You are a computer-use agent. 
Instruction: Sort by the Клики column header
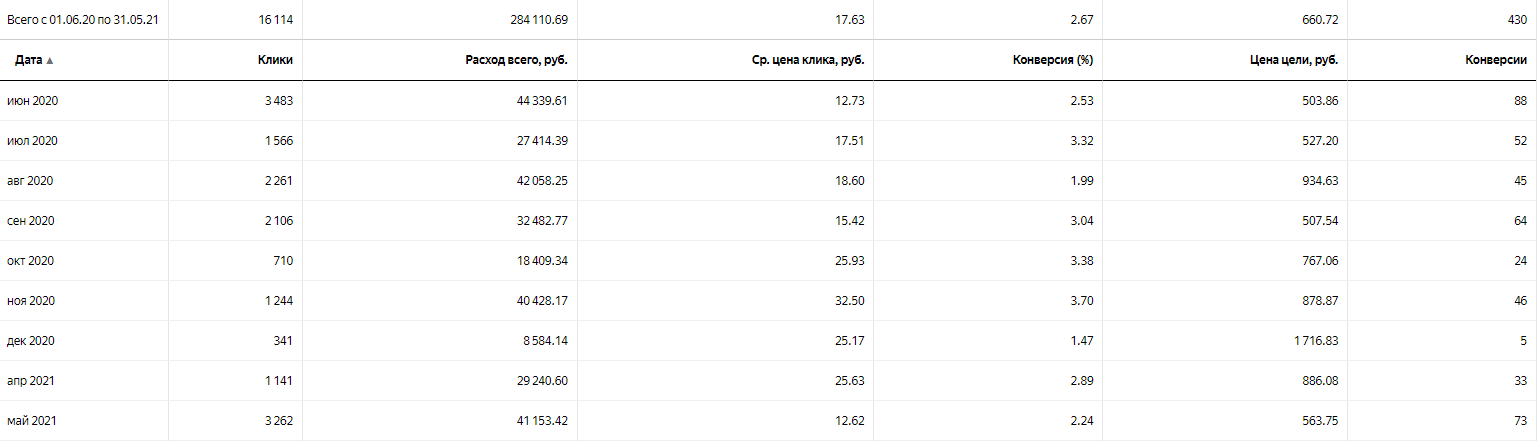pyautogui.click(x=275, y=60)
